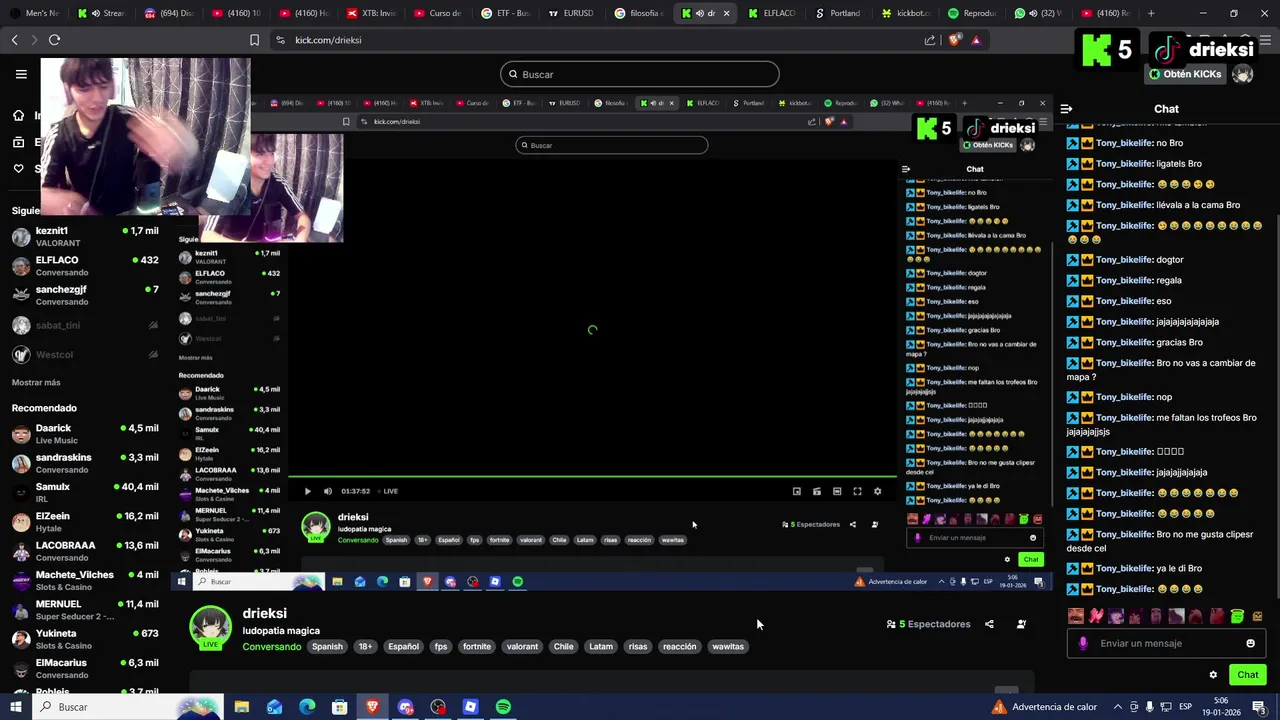1280x720 pixels.
Task: Click the share icon in address bar
Action: (x=930, y=40)
